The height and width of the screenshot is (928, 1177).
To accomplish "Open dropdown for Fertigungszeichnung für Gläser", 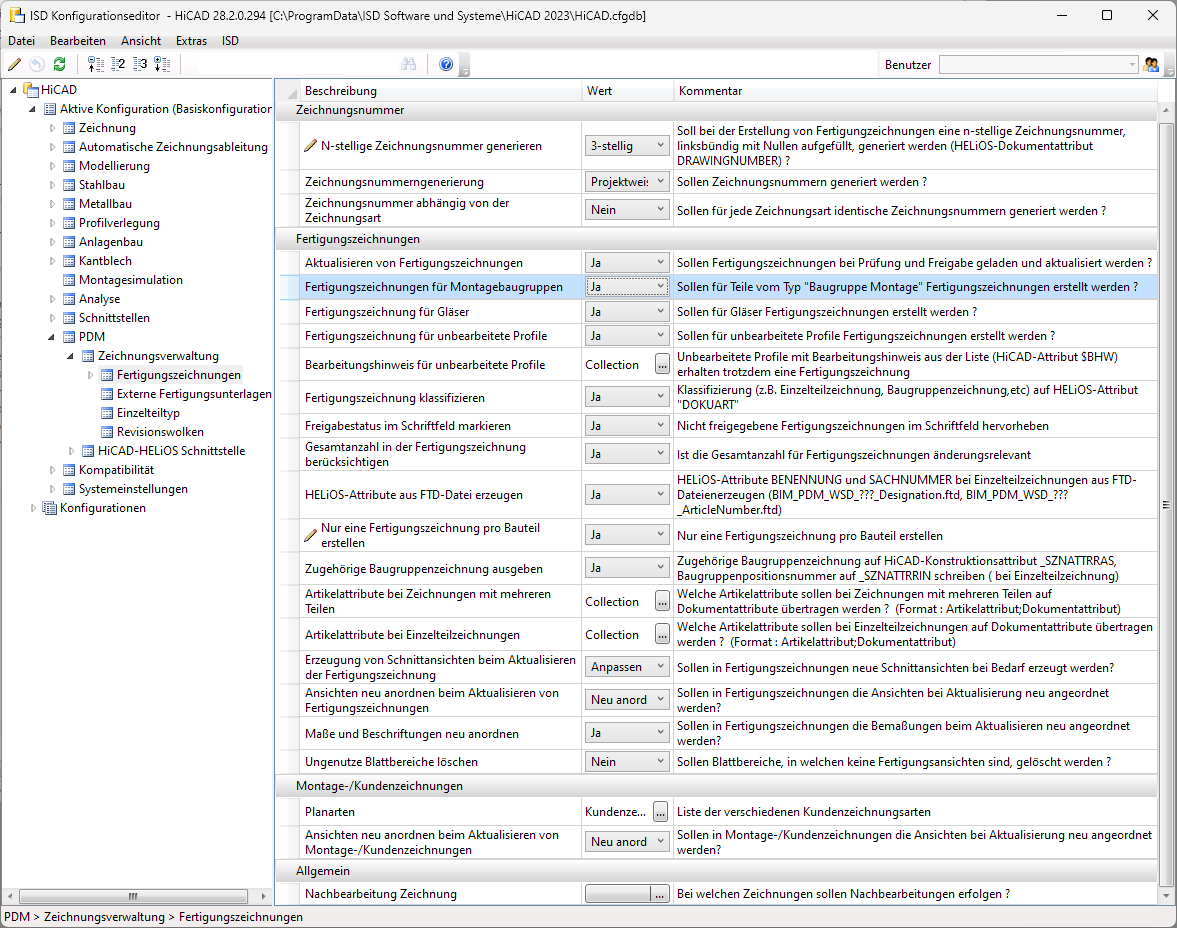I will [627, 312].
